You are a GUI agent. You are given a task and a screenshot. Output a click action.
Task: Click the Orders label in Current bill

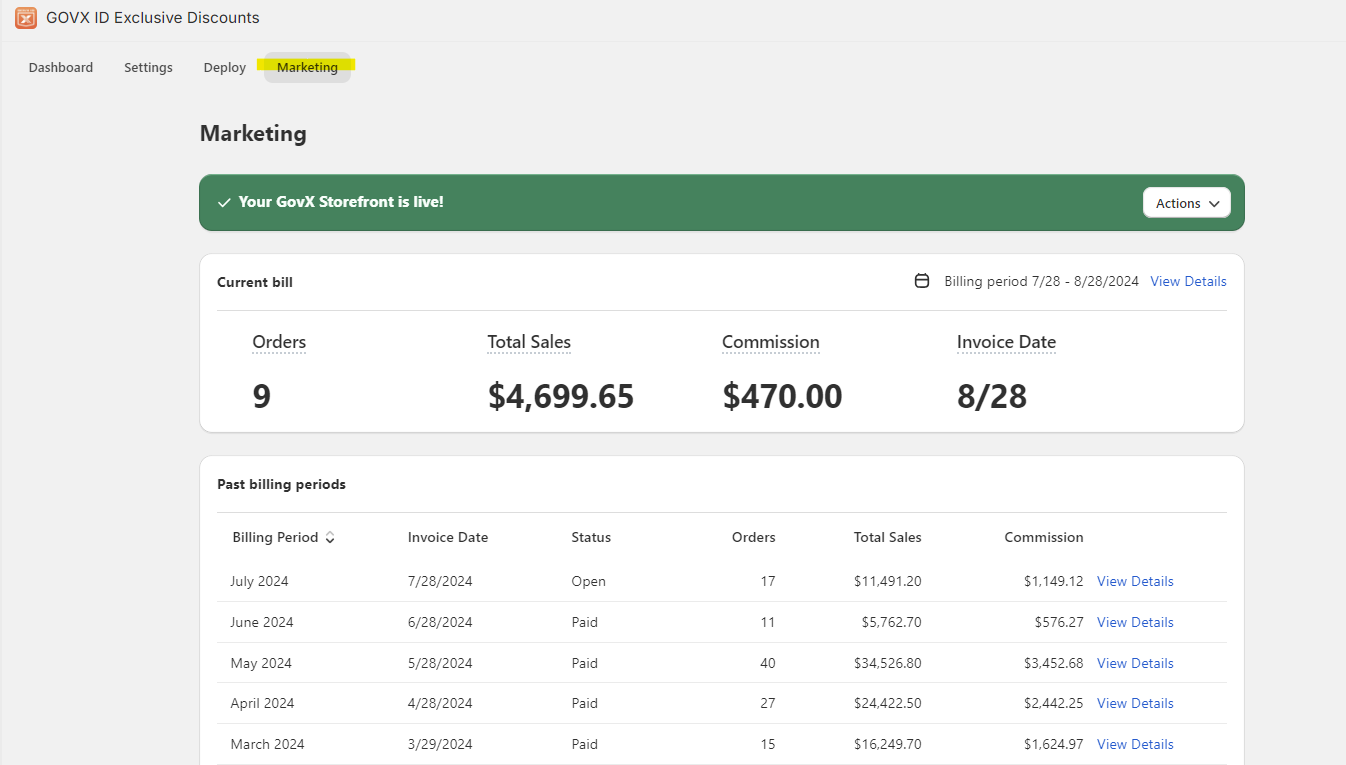[x=279, y=342]
